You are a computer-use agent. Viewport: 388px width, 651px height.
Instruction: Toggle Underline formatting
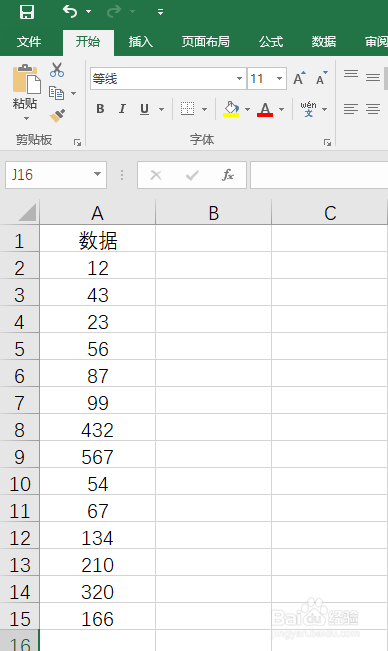click(144, 109)
